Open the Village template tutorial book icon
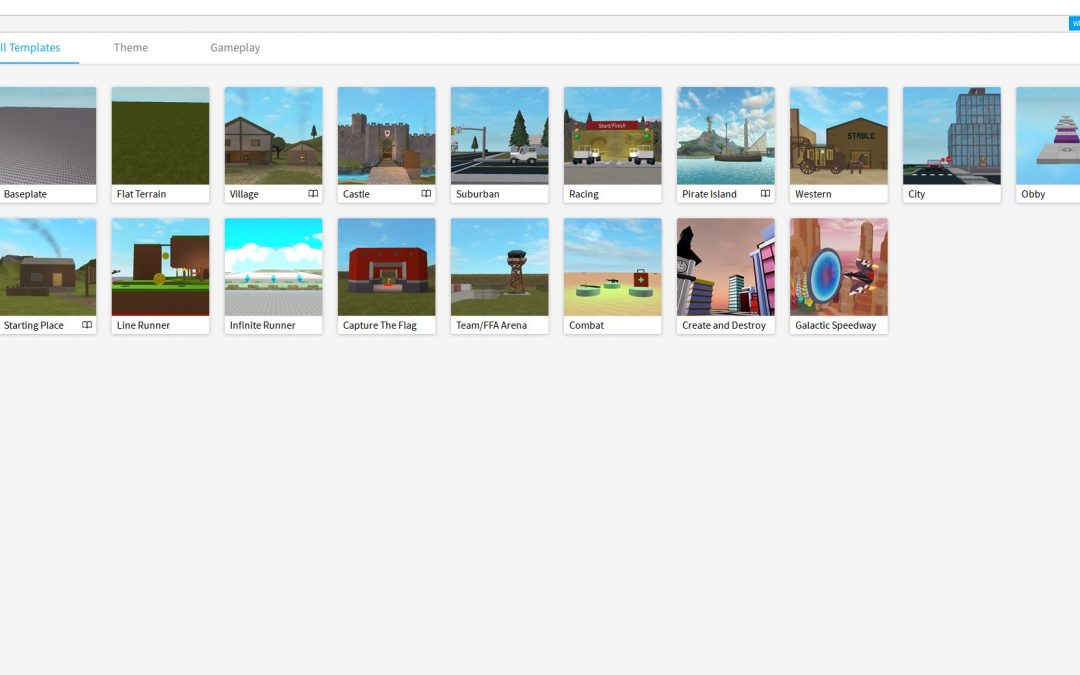This screenshot has width=1080, height=675. (x=313, y=194)
